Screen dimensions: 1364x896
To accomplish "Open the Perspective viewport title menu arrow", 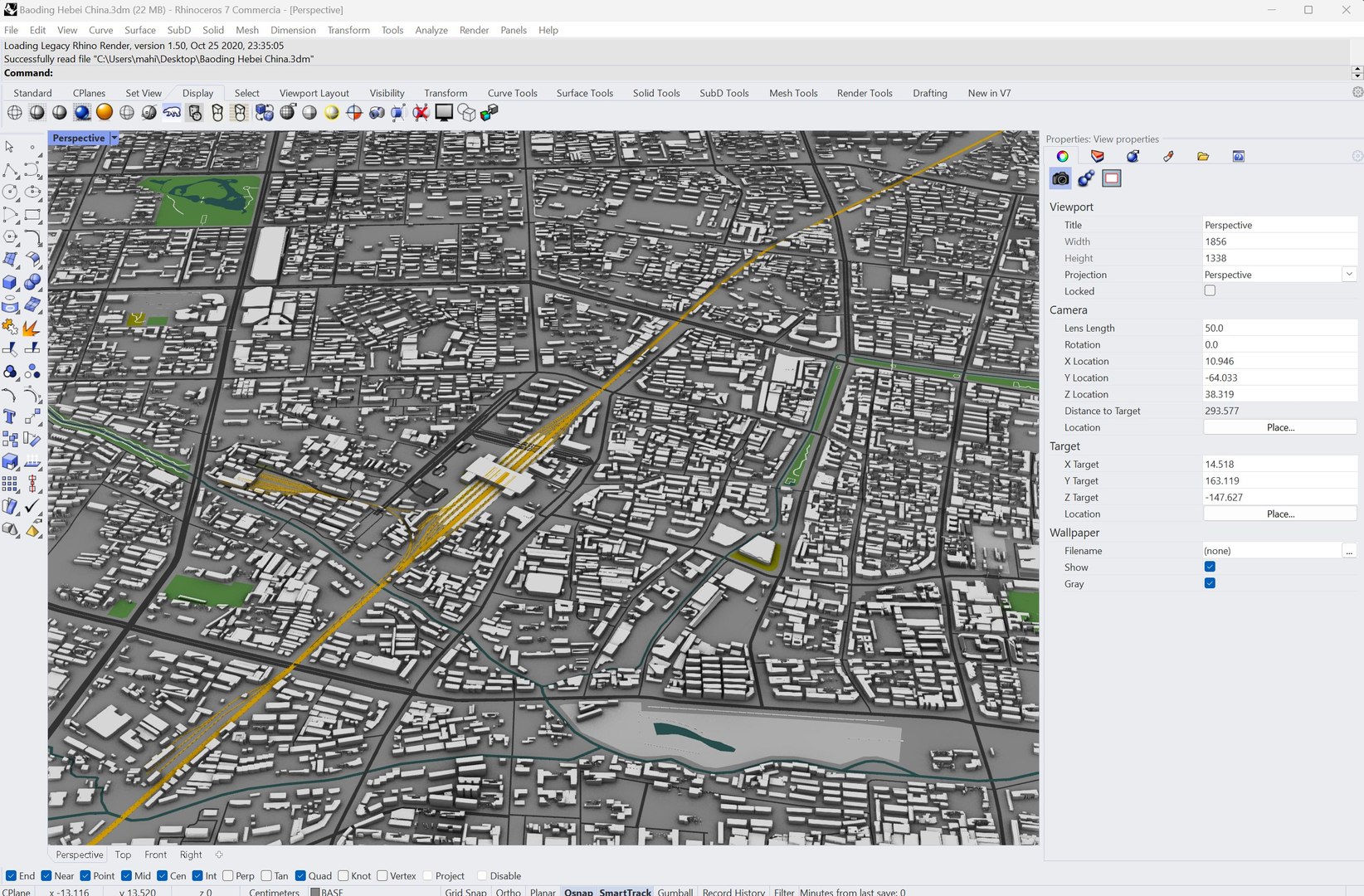I will pyautogui.click(x=114, y=138).
